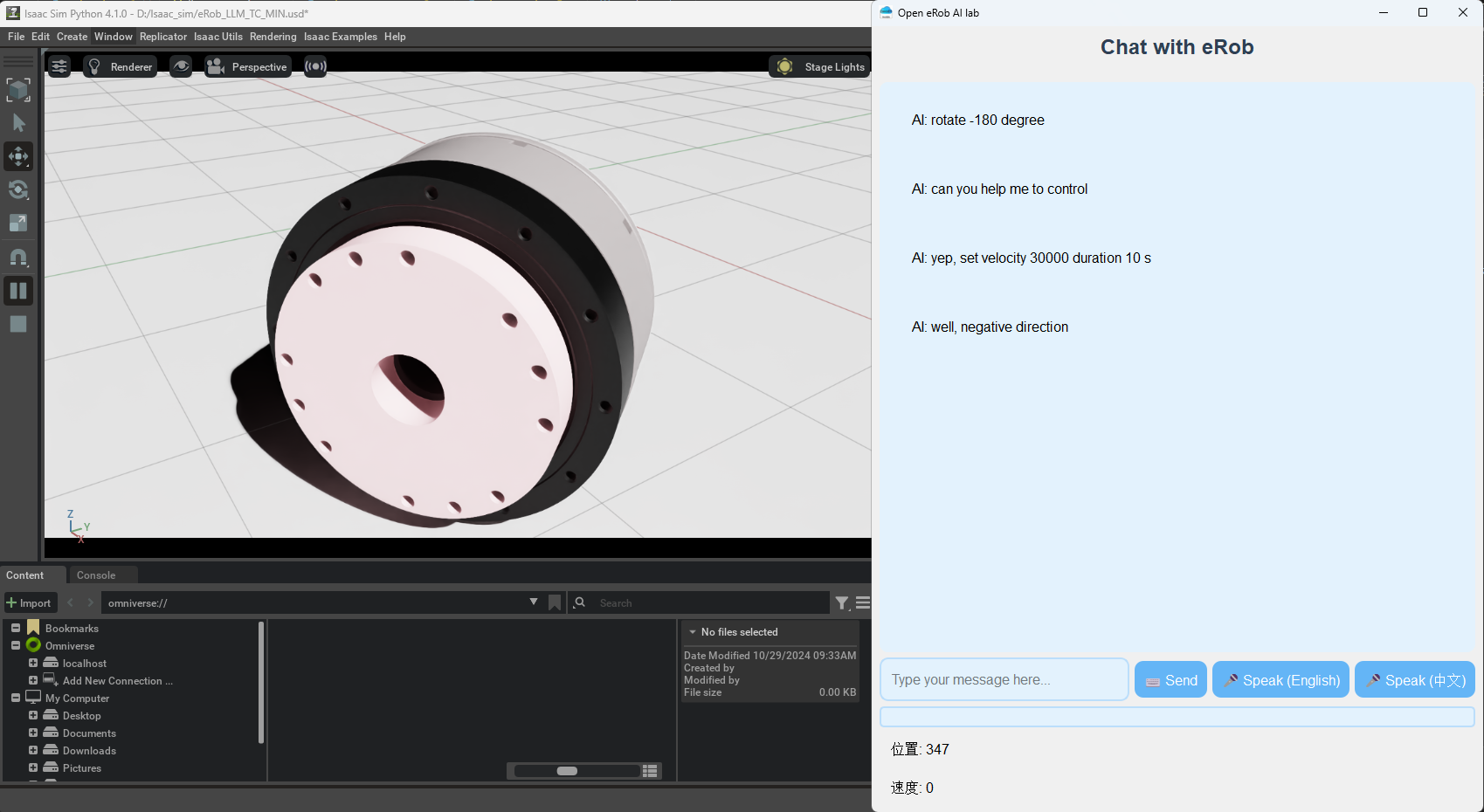Open the Isaac Examples menu
This screenshot has width=1484, height=812.
coord(340,37)
